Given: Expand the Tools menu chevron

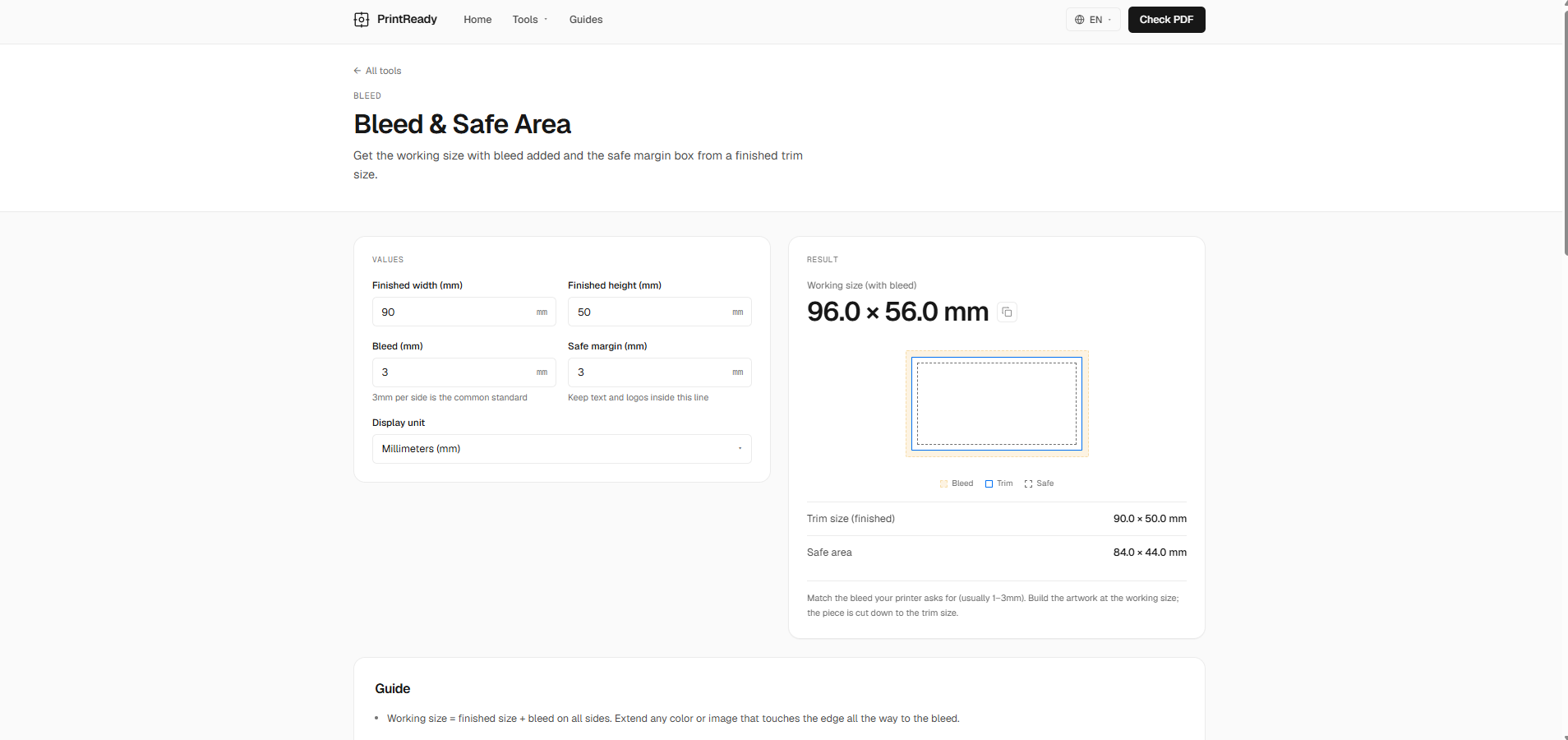Looking at the screenshot, I should click(x=546, y=20).
